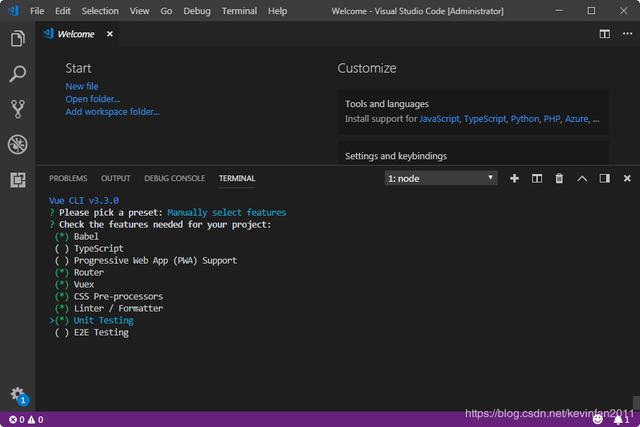Open the Selection menu

point(100,11)
